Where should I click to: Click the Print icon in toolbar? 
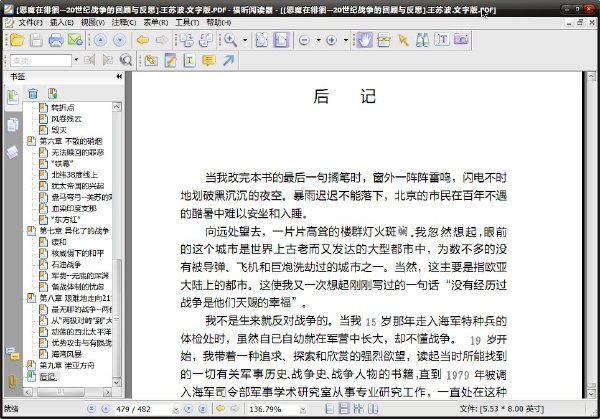point(56,40)
